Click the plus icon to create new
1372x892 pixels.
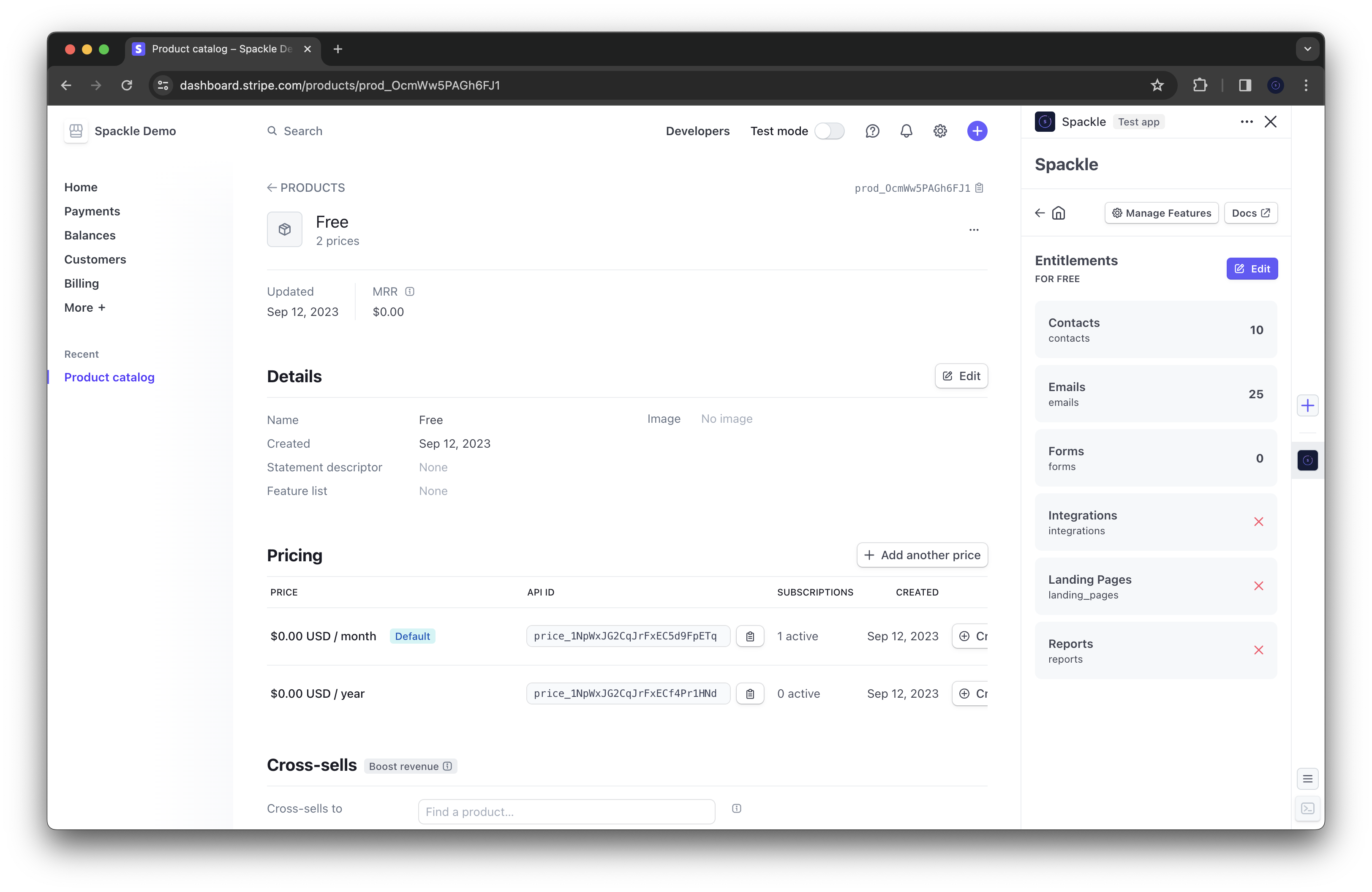[x=977, y=131]
